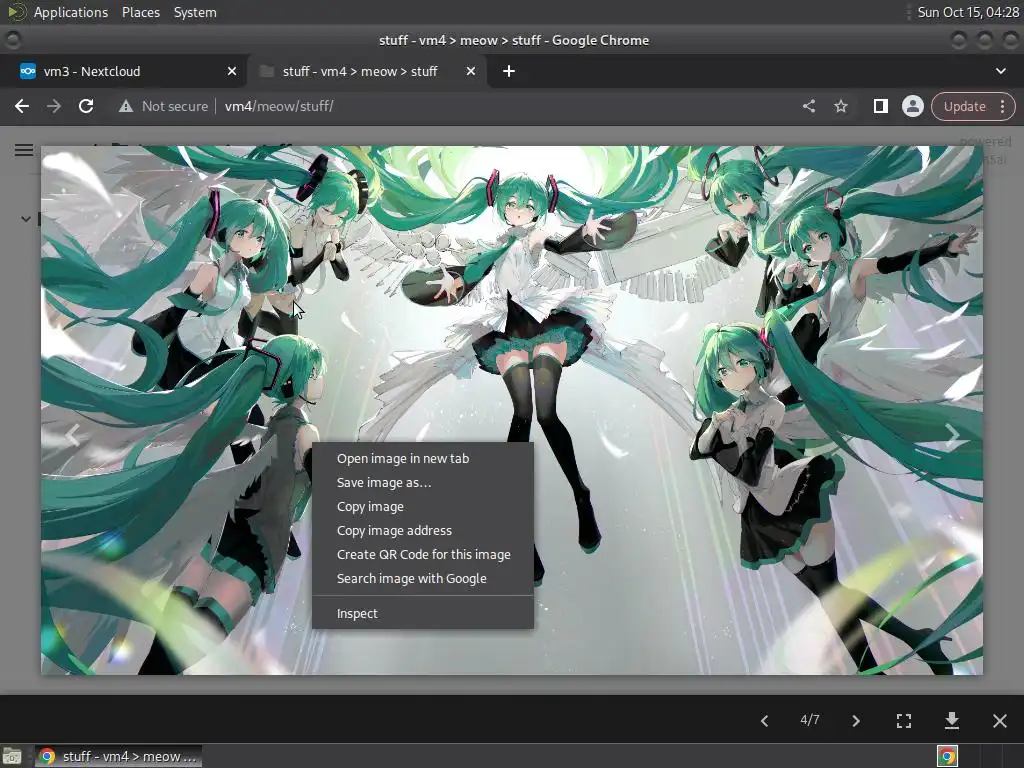Select Copy image address
Image resolution: width=1024 pixels, height=768 pixels.
pyautogui.click(x=423, y=530)
